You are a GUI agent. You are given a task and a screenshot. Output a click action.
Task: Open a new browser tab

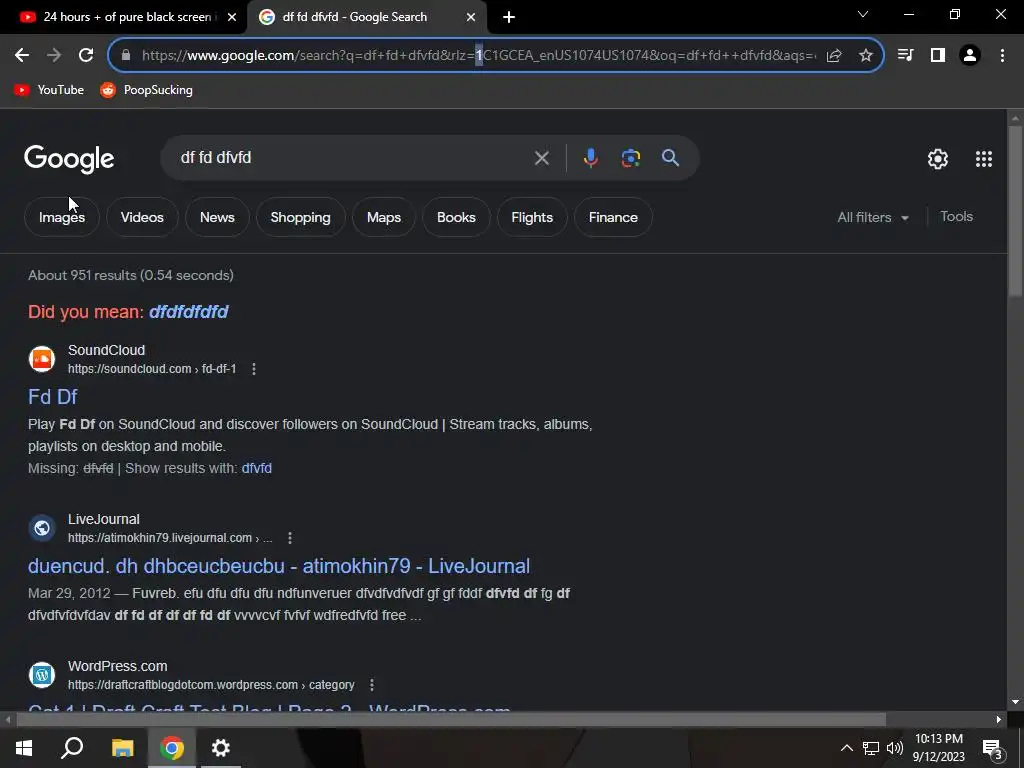[509, 18]
